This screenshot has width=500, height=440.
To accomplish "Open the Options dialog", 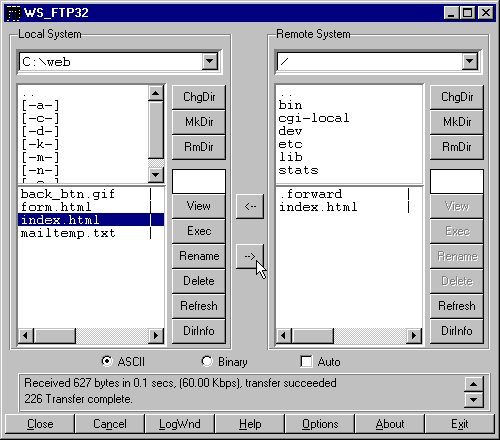I will (x=320, y=424).
